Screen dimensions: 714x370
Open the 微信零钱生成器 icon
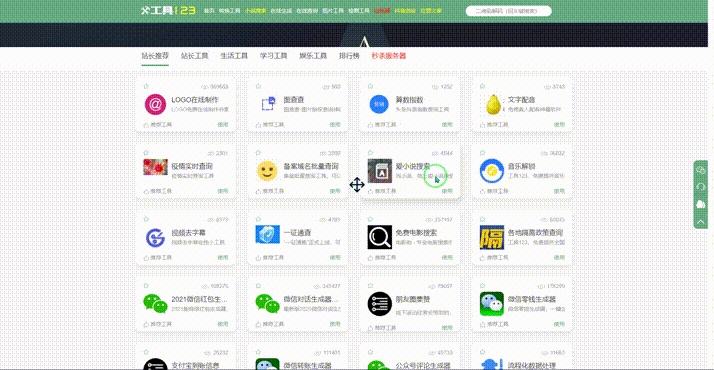pyautogui.click(x=492, y=304)
